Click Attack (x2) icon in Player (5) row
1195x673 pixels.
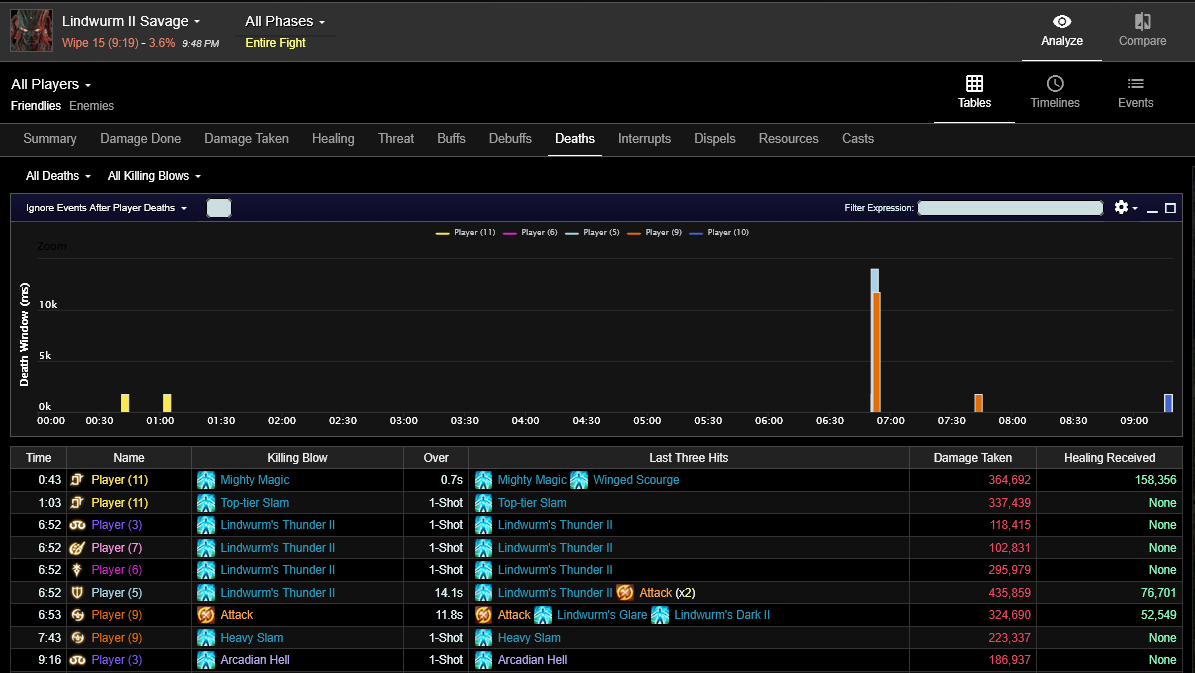625,593
